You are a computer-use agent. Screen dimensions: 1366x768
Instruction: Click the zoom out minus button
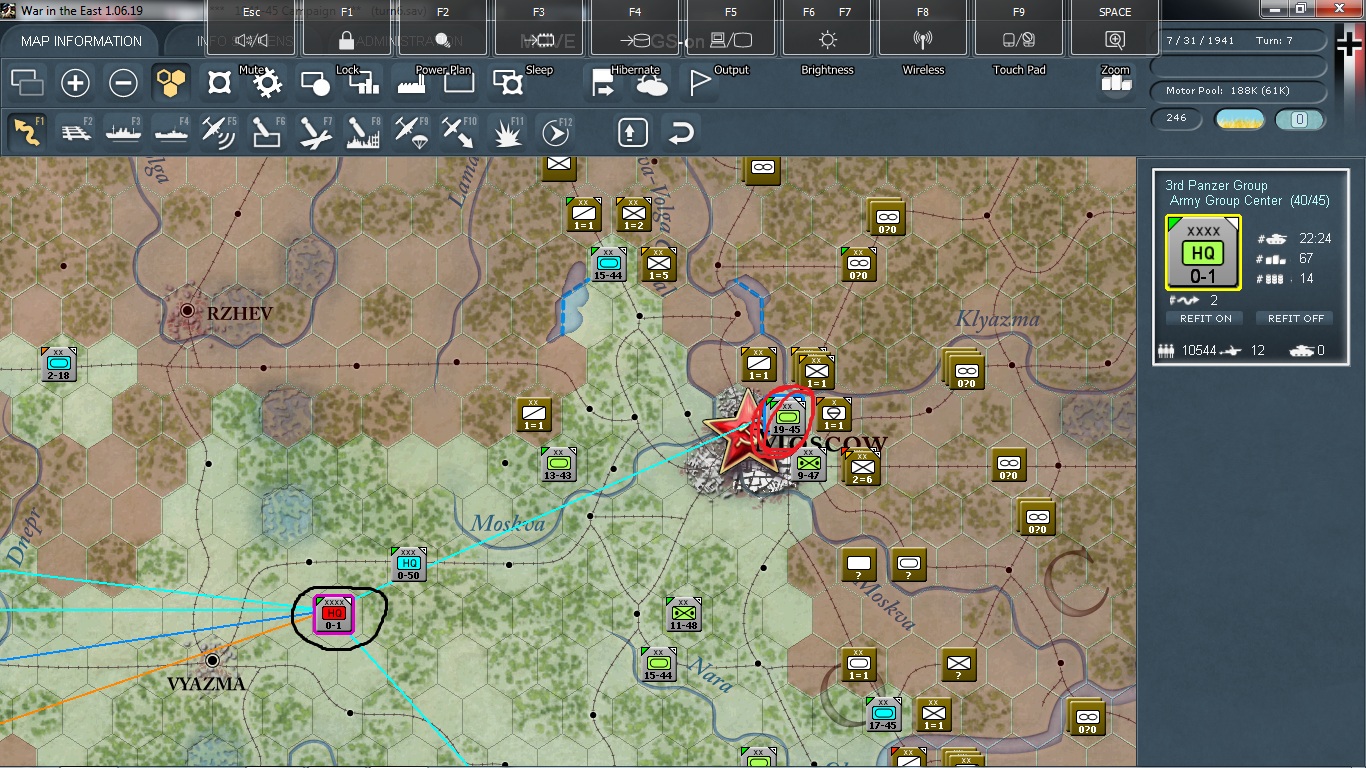coord(123,83)
